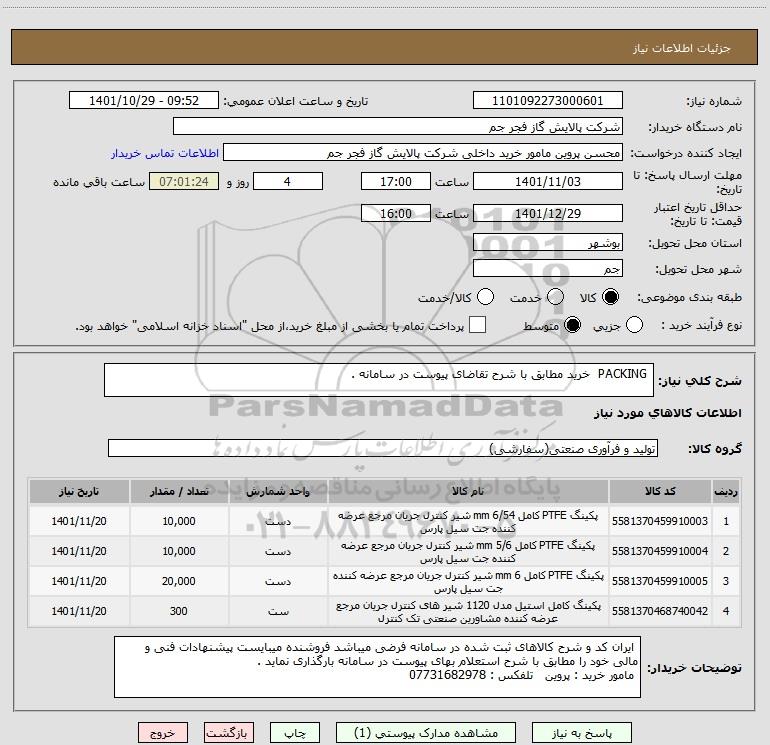Click the 10,000 quantity in row 1
The height and width of the screenshot is (745, 770).
(179, 522)
